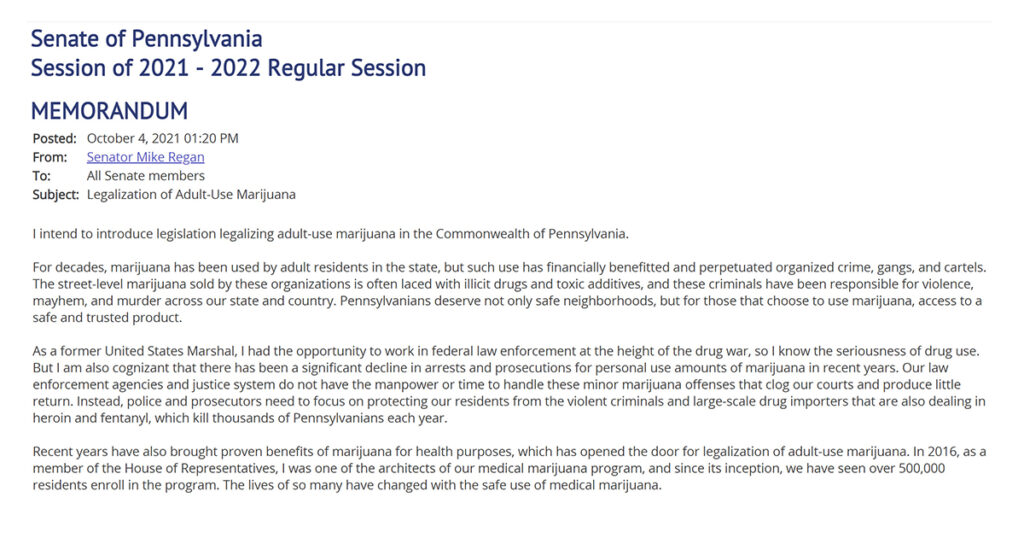This screenshot has width=1024, height=538.
Task: Click the Legalization of Adult-Use Marijuana subject
Action: click(x=191, y=195)
